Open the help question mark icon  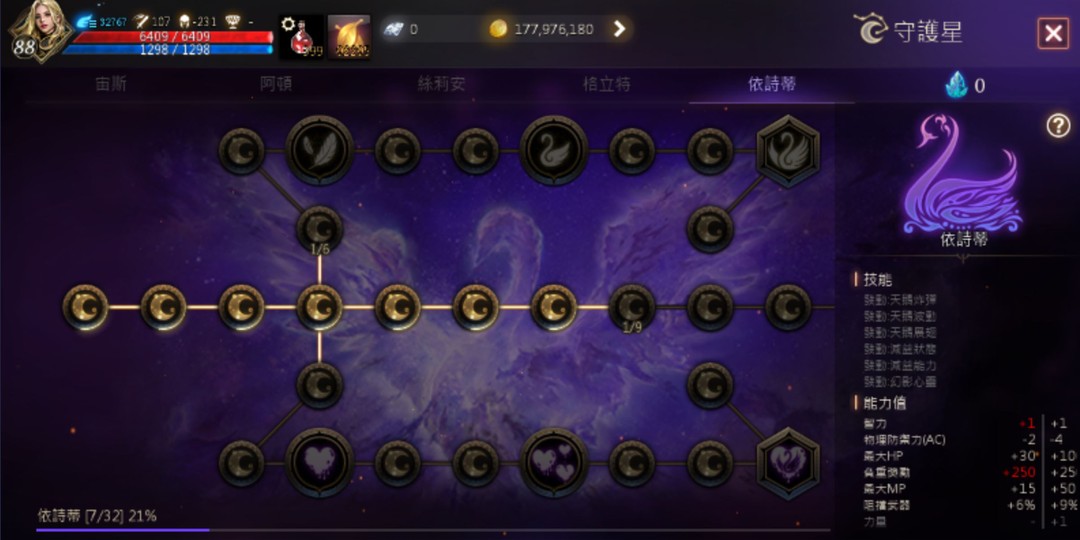[x=1059, y=125]
